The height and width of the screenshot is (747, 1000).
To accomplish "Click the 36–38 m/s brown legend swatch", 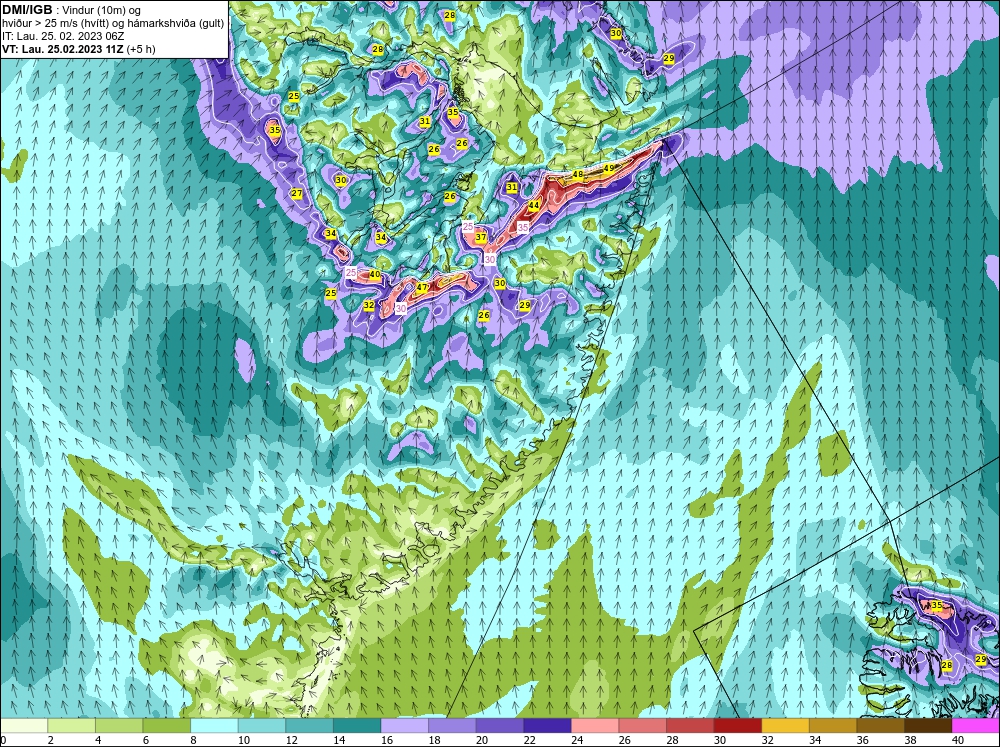I will [x=880, y=725].
